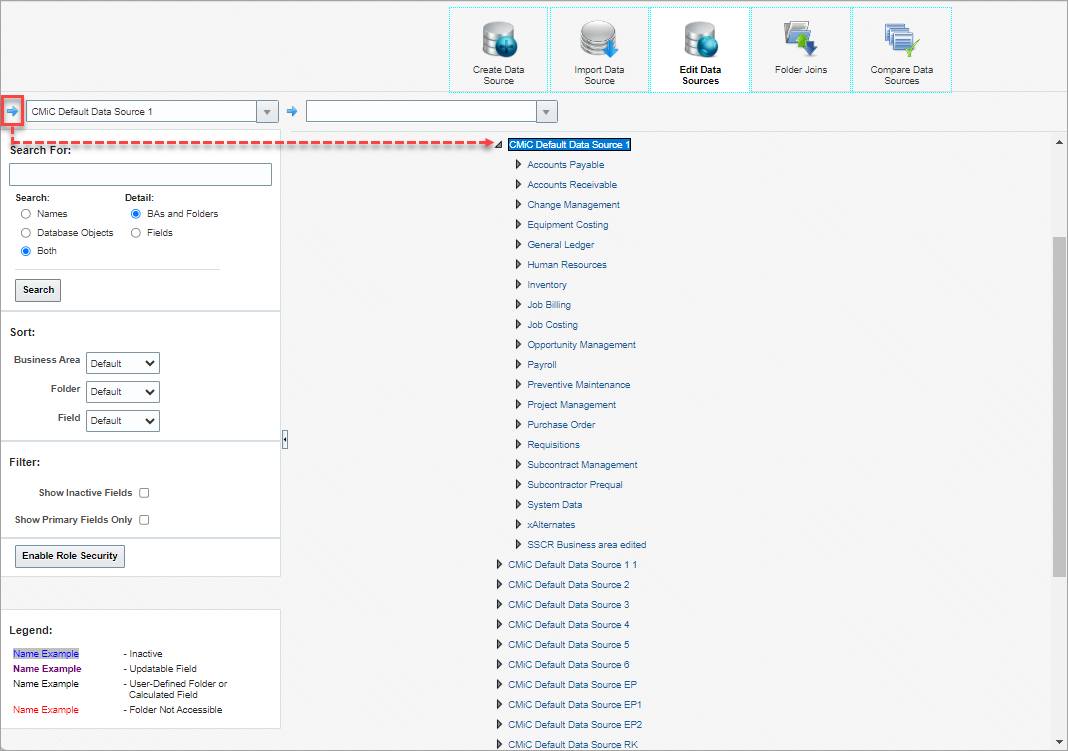This screenshot has width=1068, height=751.
Task: Expand the Job Costing node
Action: pyautogui.click(x=518, y=324)
